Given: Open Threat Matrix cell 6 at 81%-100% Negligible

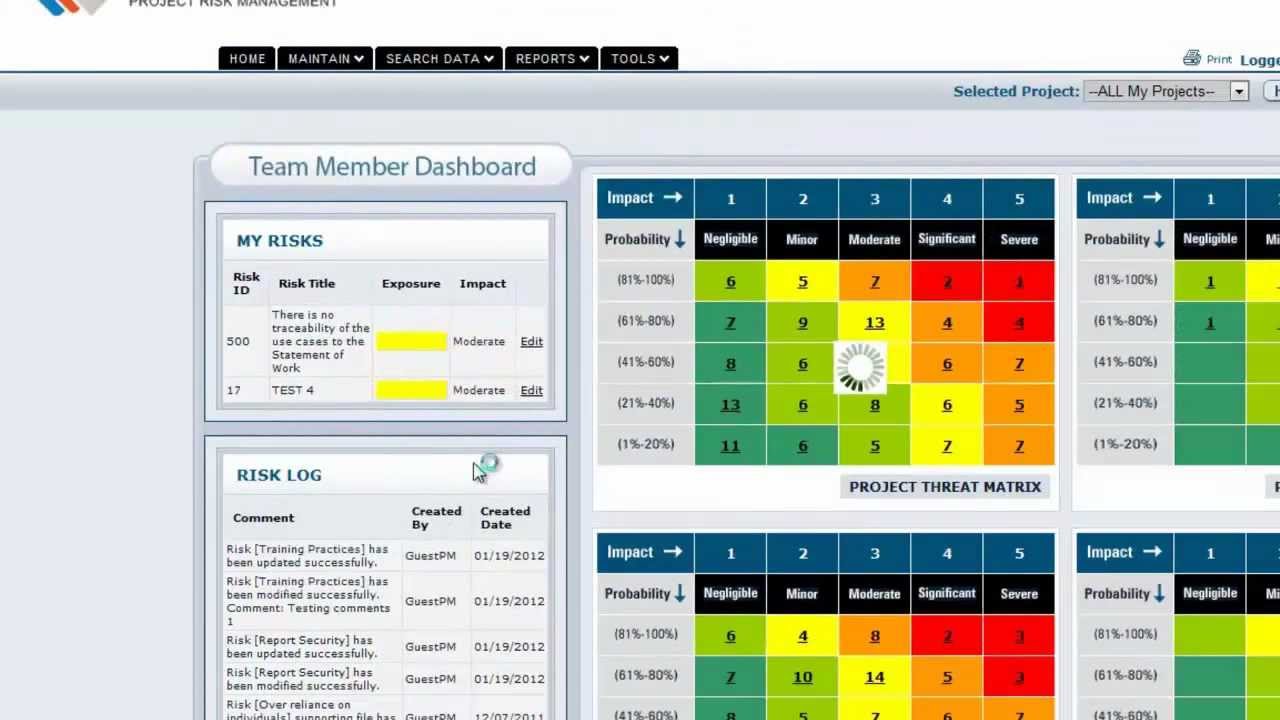Looking at the screenshot, I should [x=730, y=281].
